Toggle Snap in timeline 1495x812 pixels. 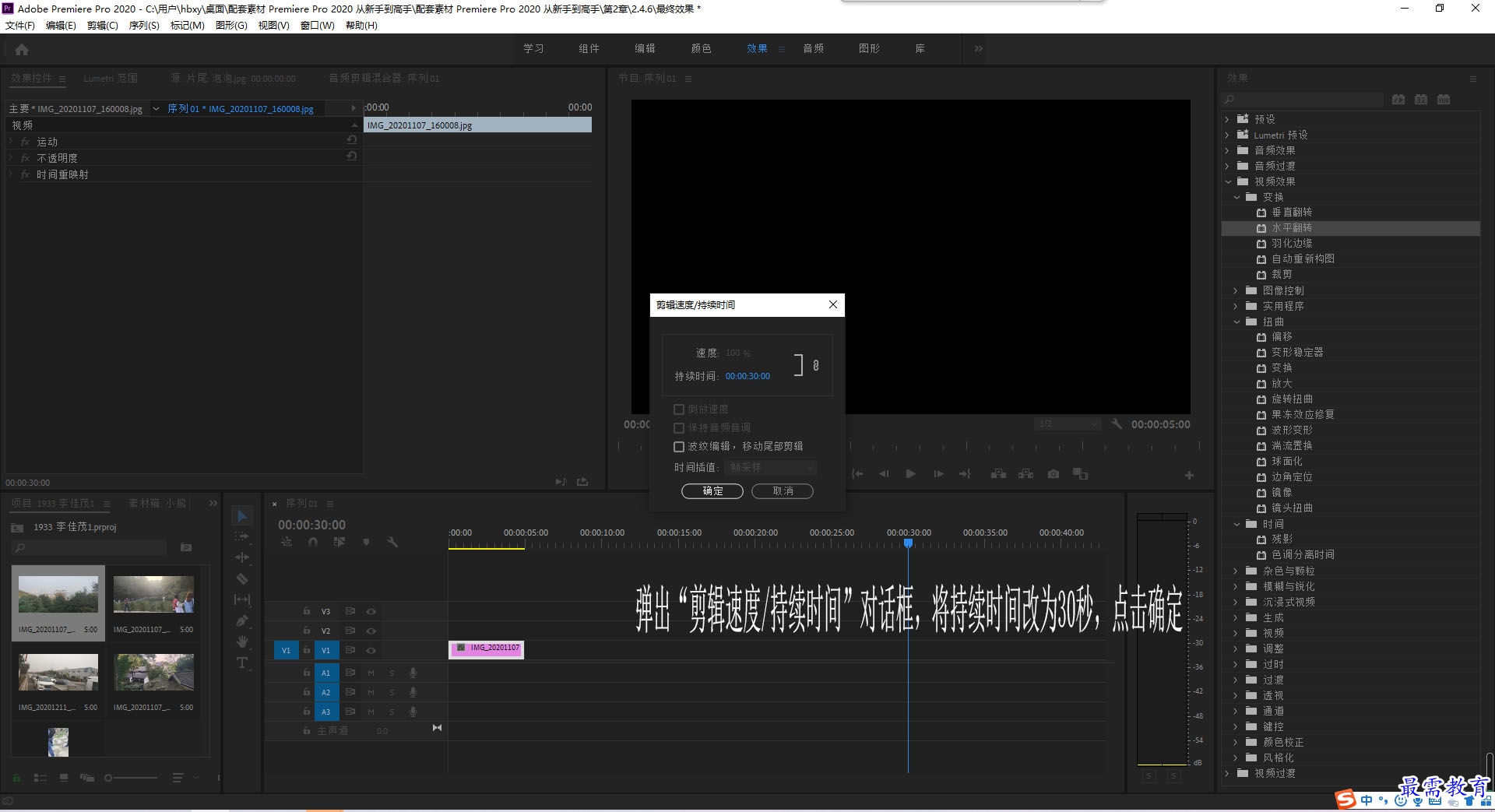point(313,542)
